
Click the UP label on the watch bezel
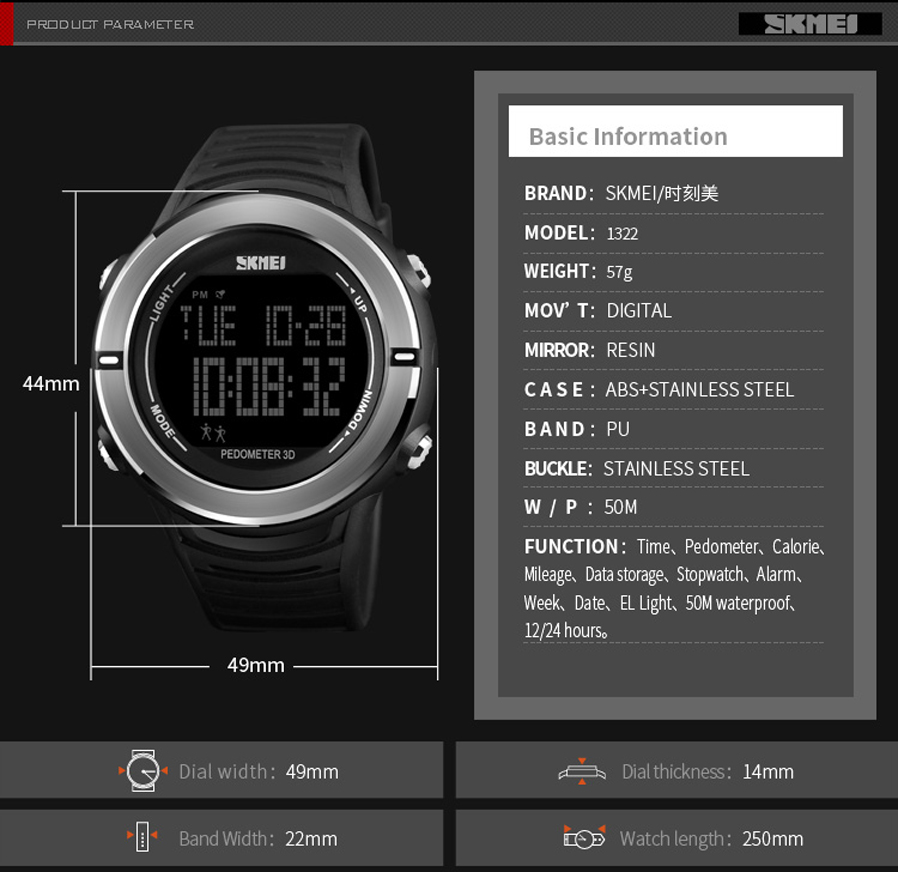coord(360,304)
